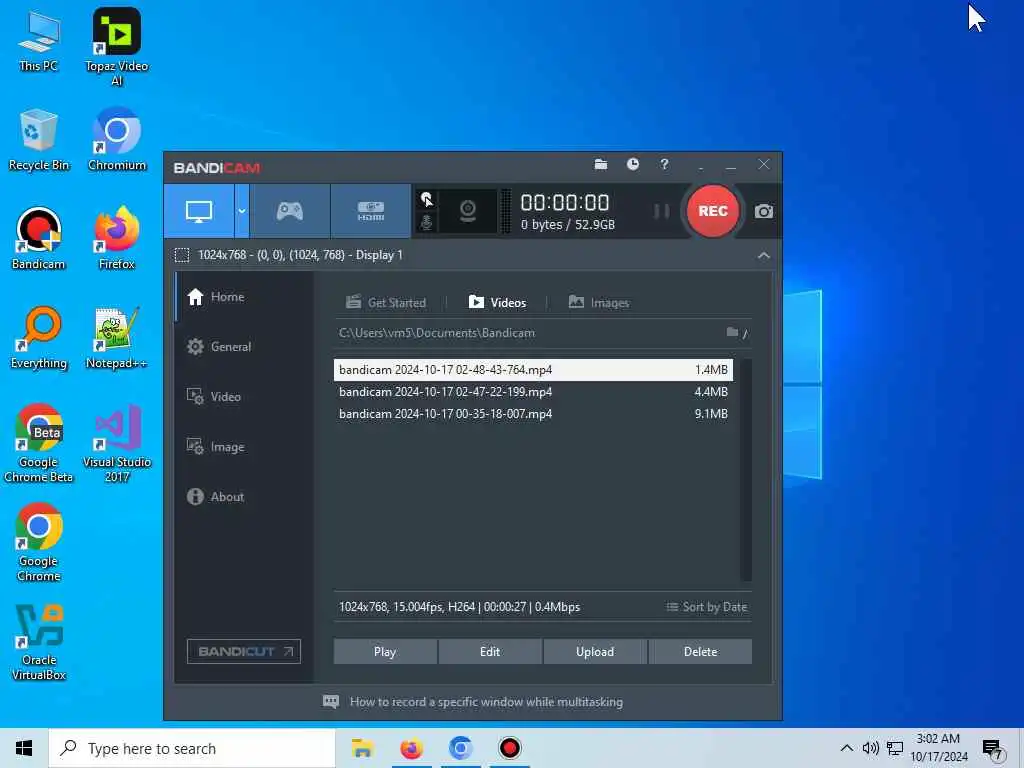This screenshot has width=1024, height=768.
Task: Open Firefox from taskbar
Action: [x=411, y=748]
